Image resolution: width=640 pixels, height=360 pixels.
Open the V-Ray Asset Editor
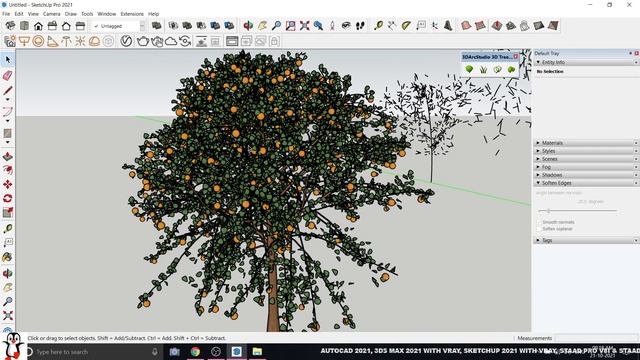126,41
